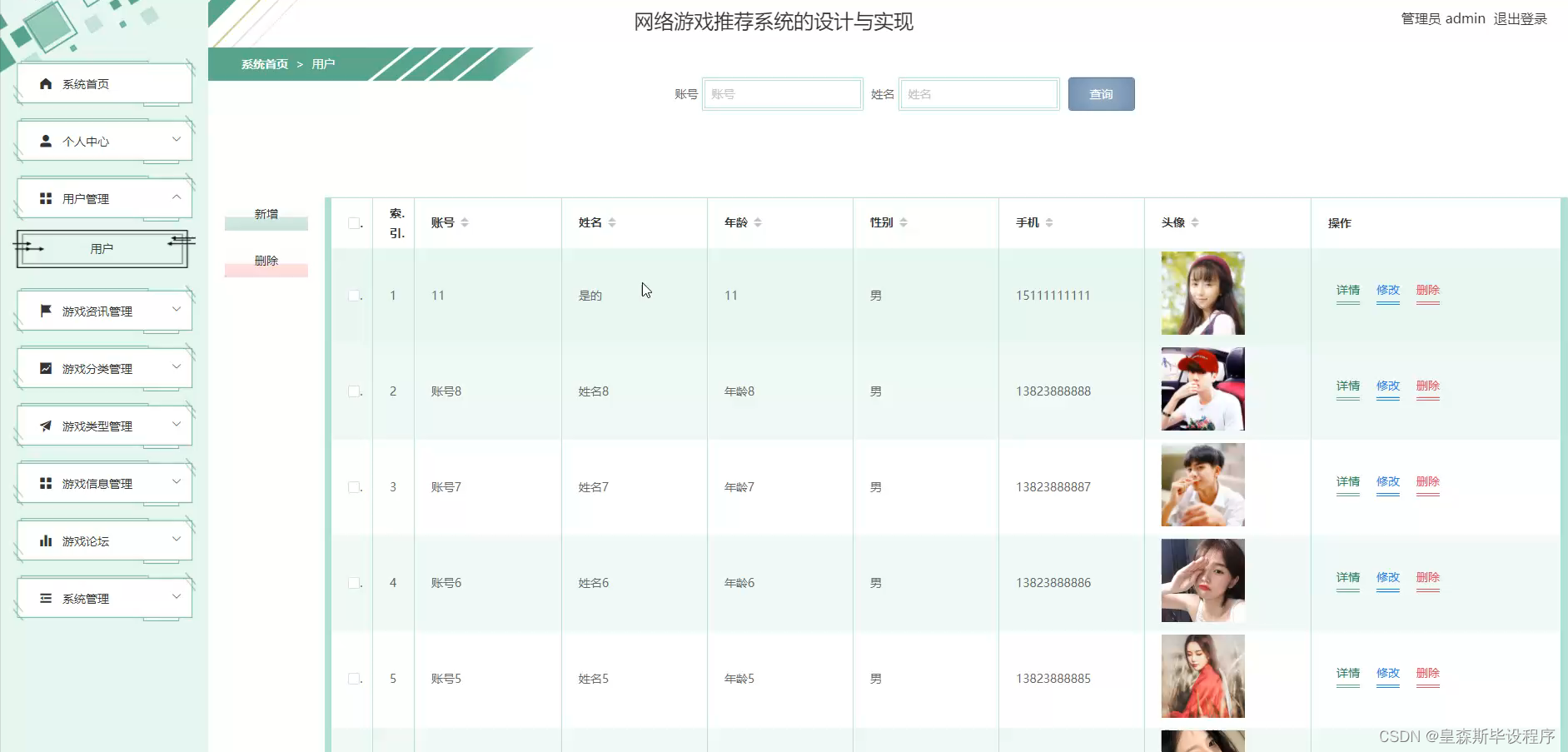Click the 游戏分类管理 image icon

44,367
